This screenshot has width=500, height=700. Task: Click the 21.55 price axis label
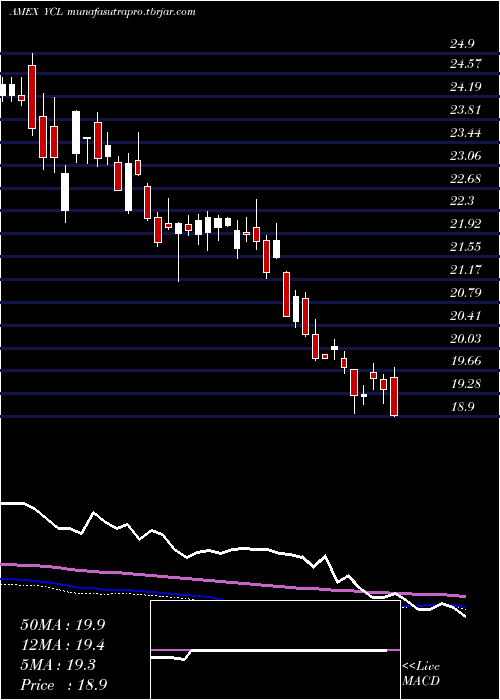(466, 246)
